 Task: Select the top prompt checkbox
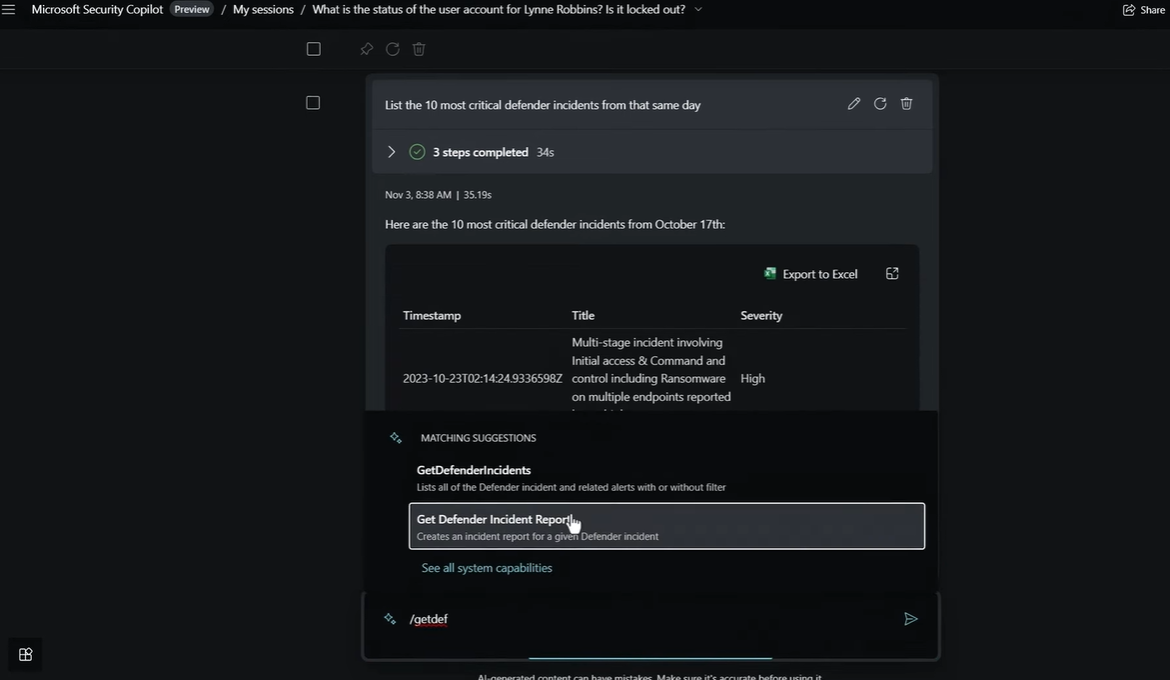(313, 49)
